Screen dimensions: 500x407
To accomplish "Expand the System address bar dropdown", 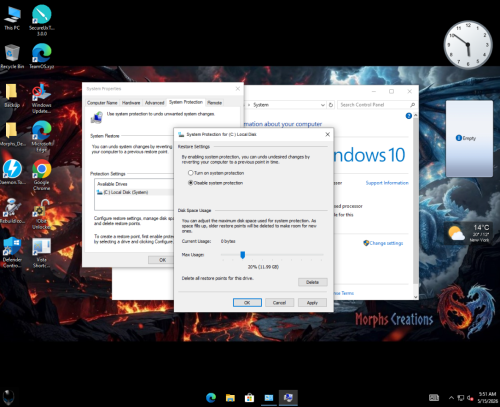I will click(323, 105).
